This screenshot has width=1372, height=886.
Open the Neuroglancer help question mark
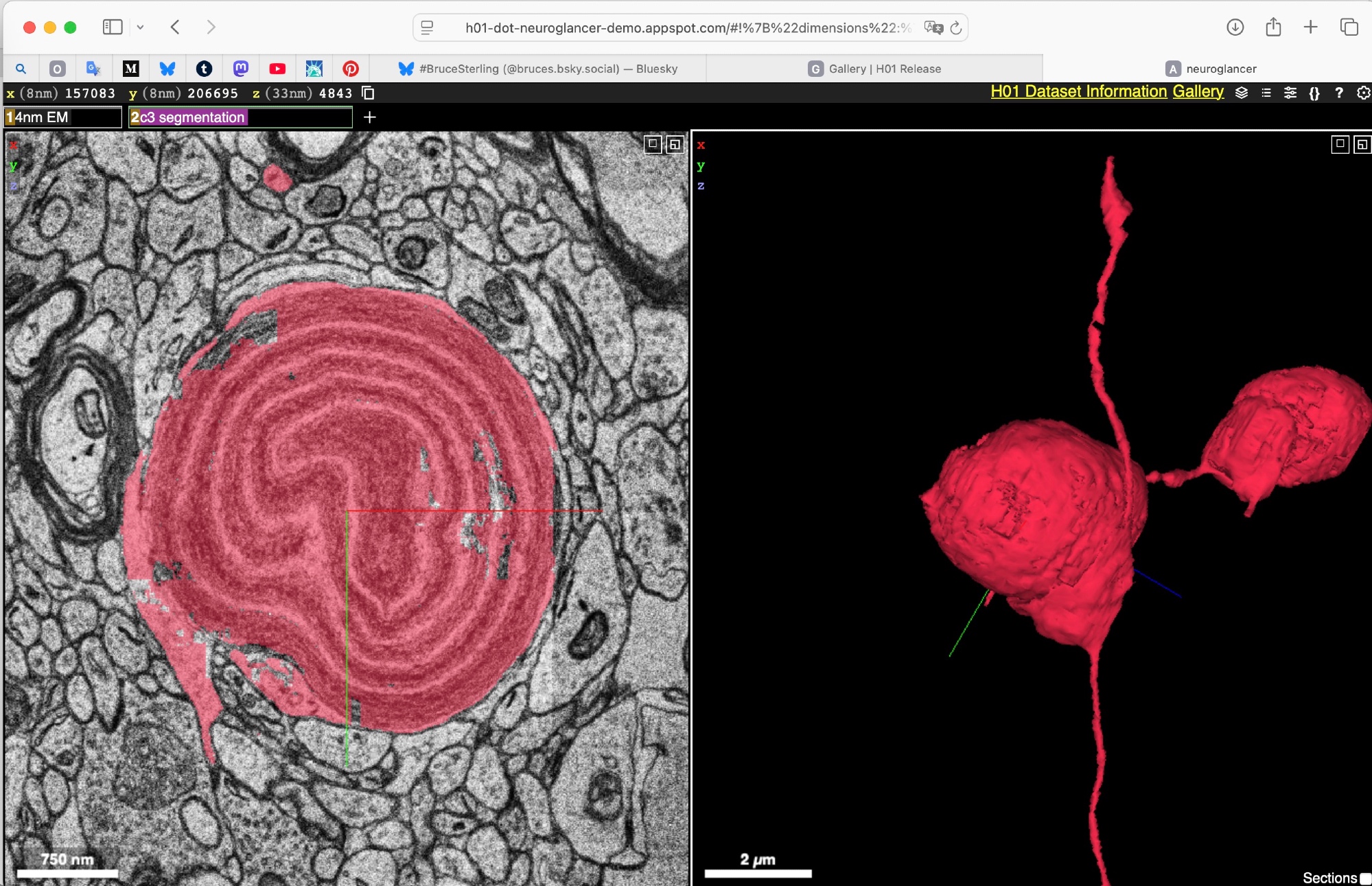tap(1339, 93)
